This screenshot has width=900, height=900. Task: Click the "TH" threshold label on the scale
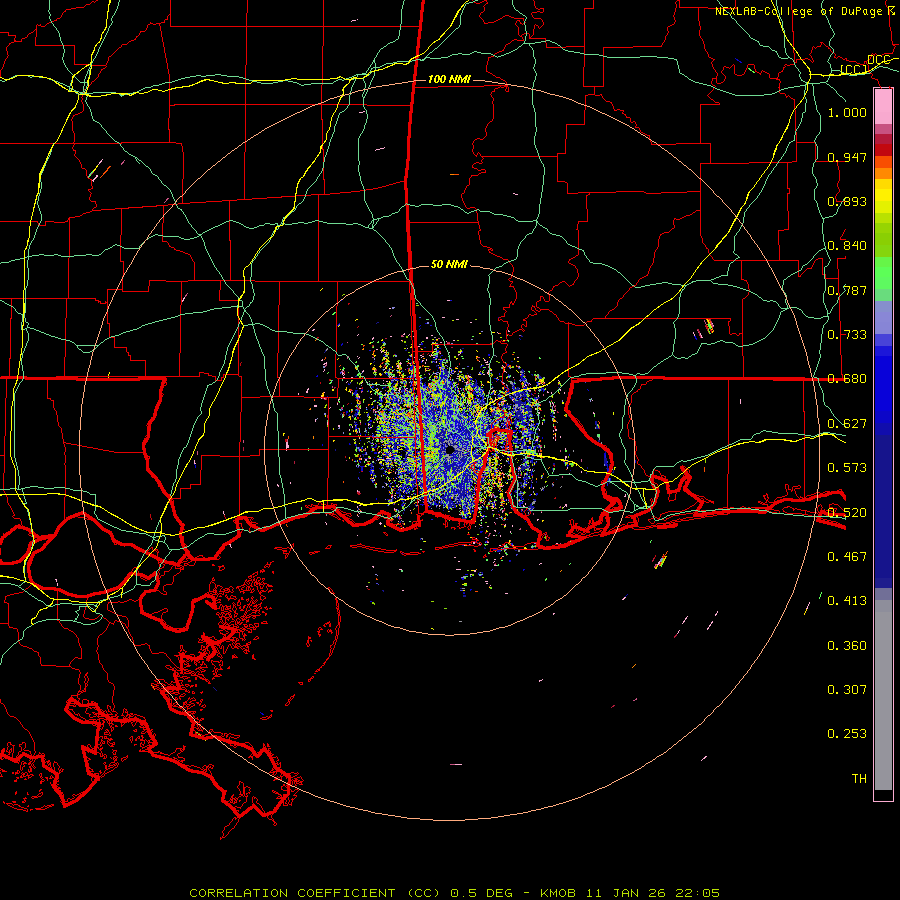tap(859, 779)
